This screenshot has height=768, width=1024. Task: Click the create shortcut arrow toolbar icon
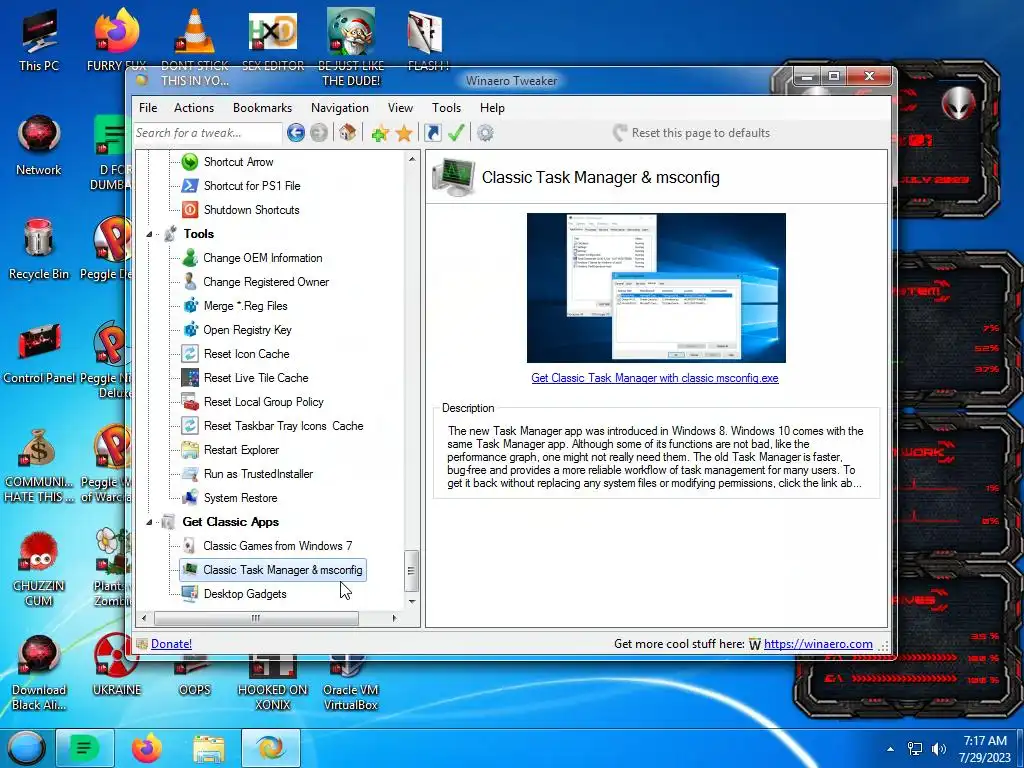click(x=432, y=133)
